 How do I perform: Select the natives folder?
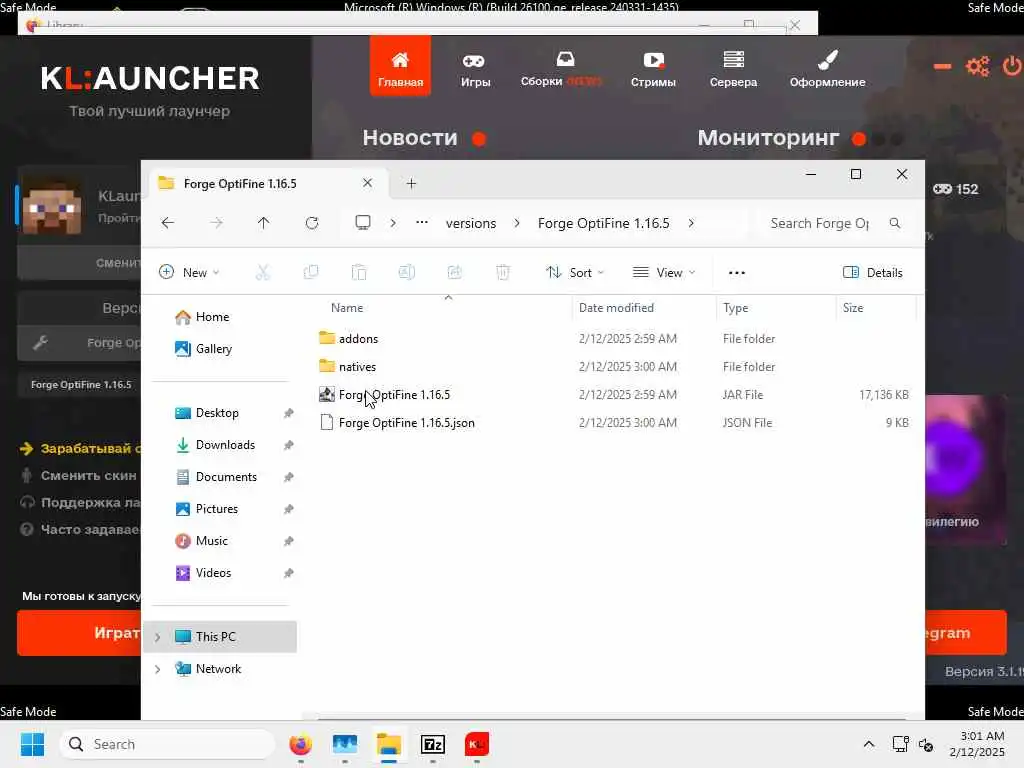pyautogui.click(x=357, y=366)
